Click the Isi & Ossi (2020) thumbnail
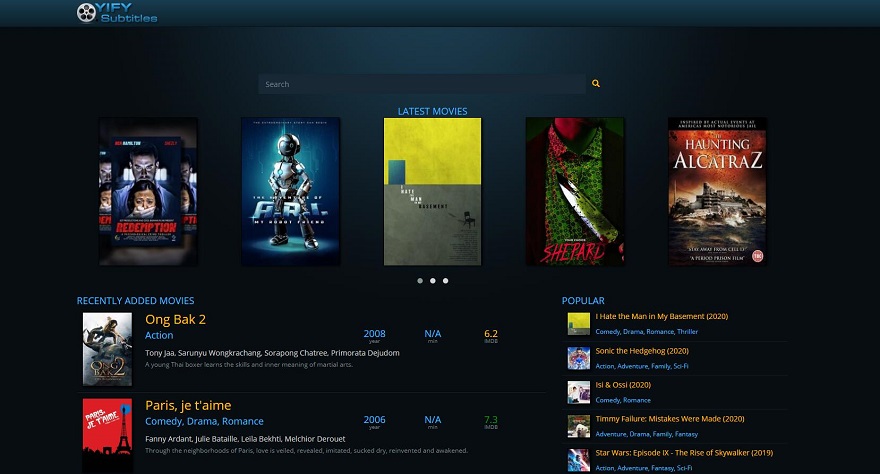 pyautogui.click(x=579, y=393)
